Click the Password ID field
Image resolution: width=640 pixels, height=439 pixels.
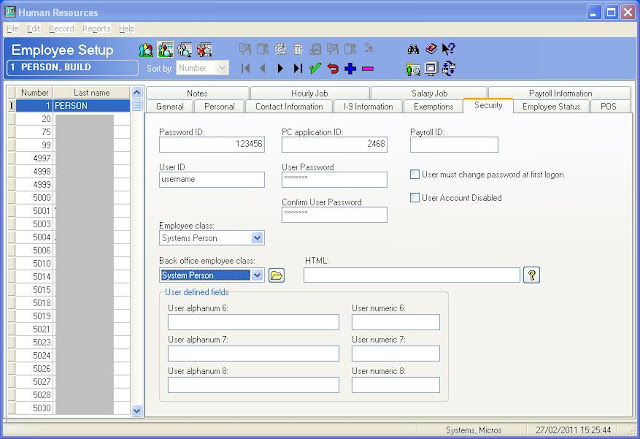tap(212, 144)
